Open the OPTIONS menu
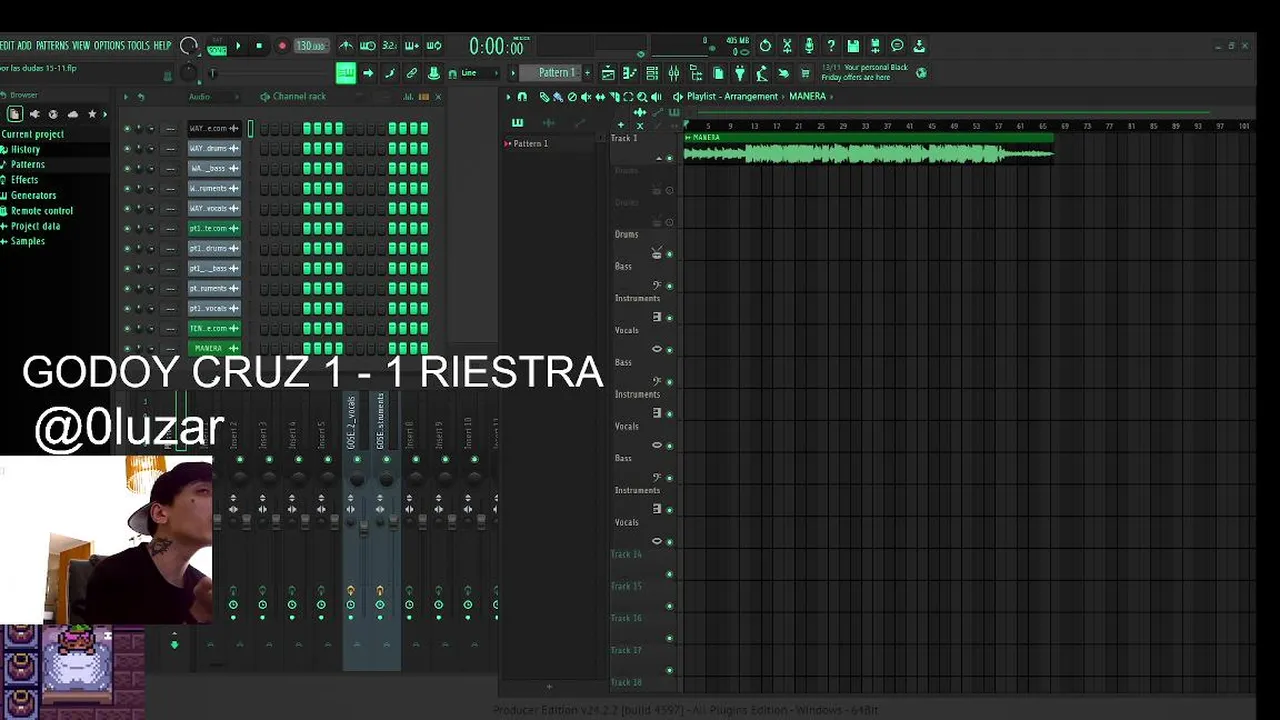Viewport: 1280px width, 720px height. [109, 46]
